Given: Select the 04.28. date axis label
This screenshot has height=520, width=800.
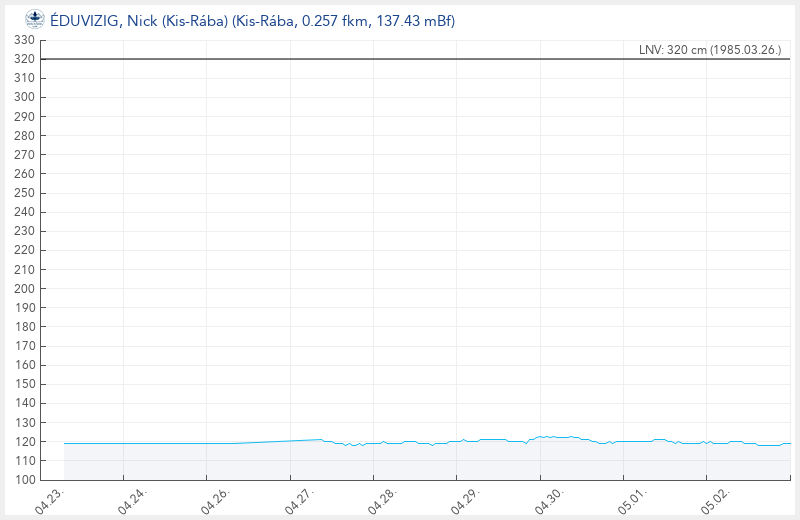Looking at the screenshot, I should [382, 501].
